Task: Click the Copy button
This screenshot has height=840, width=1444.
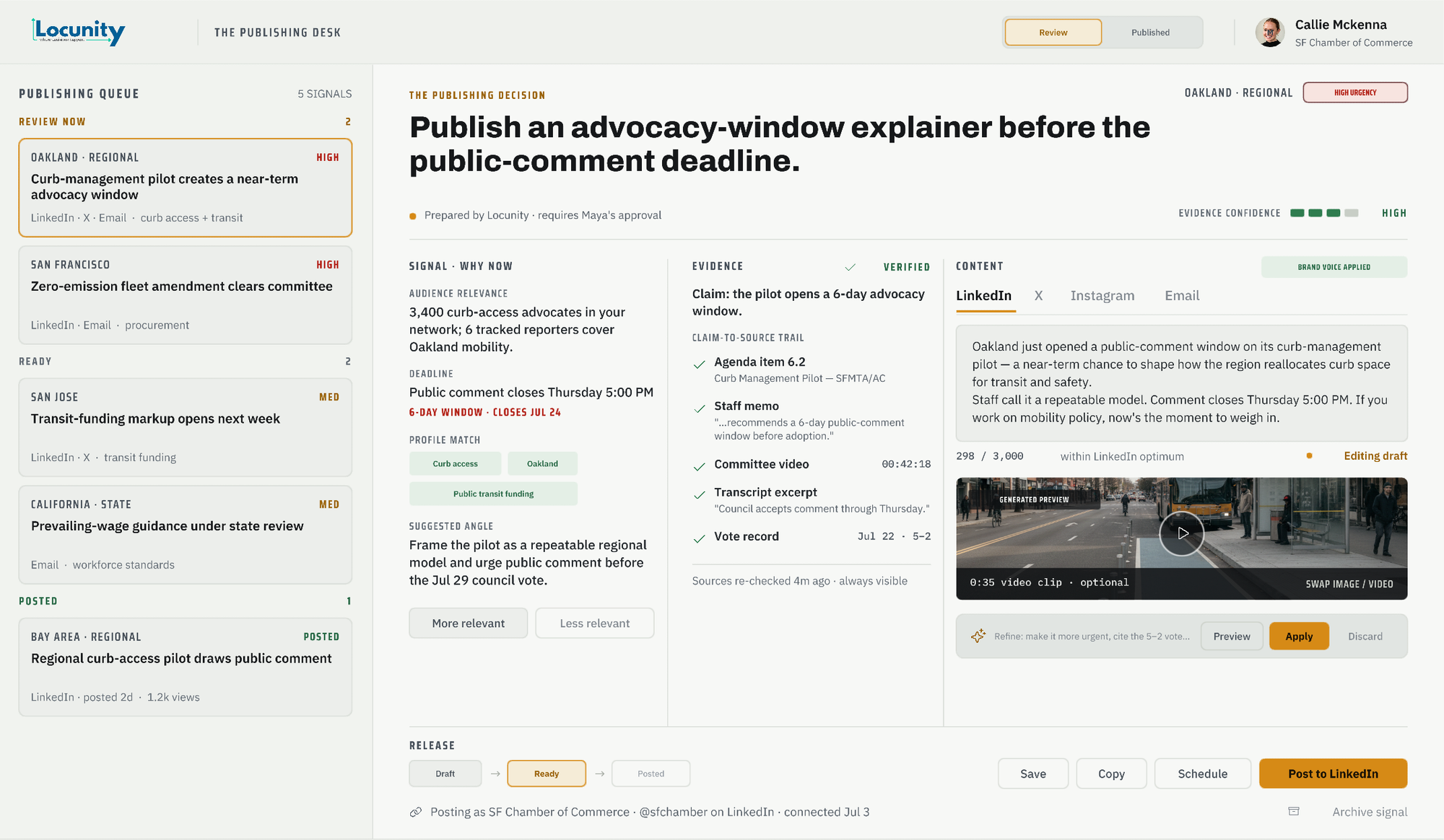Action: point(1111,774)
